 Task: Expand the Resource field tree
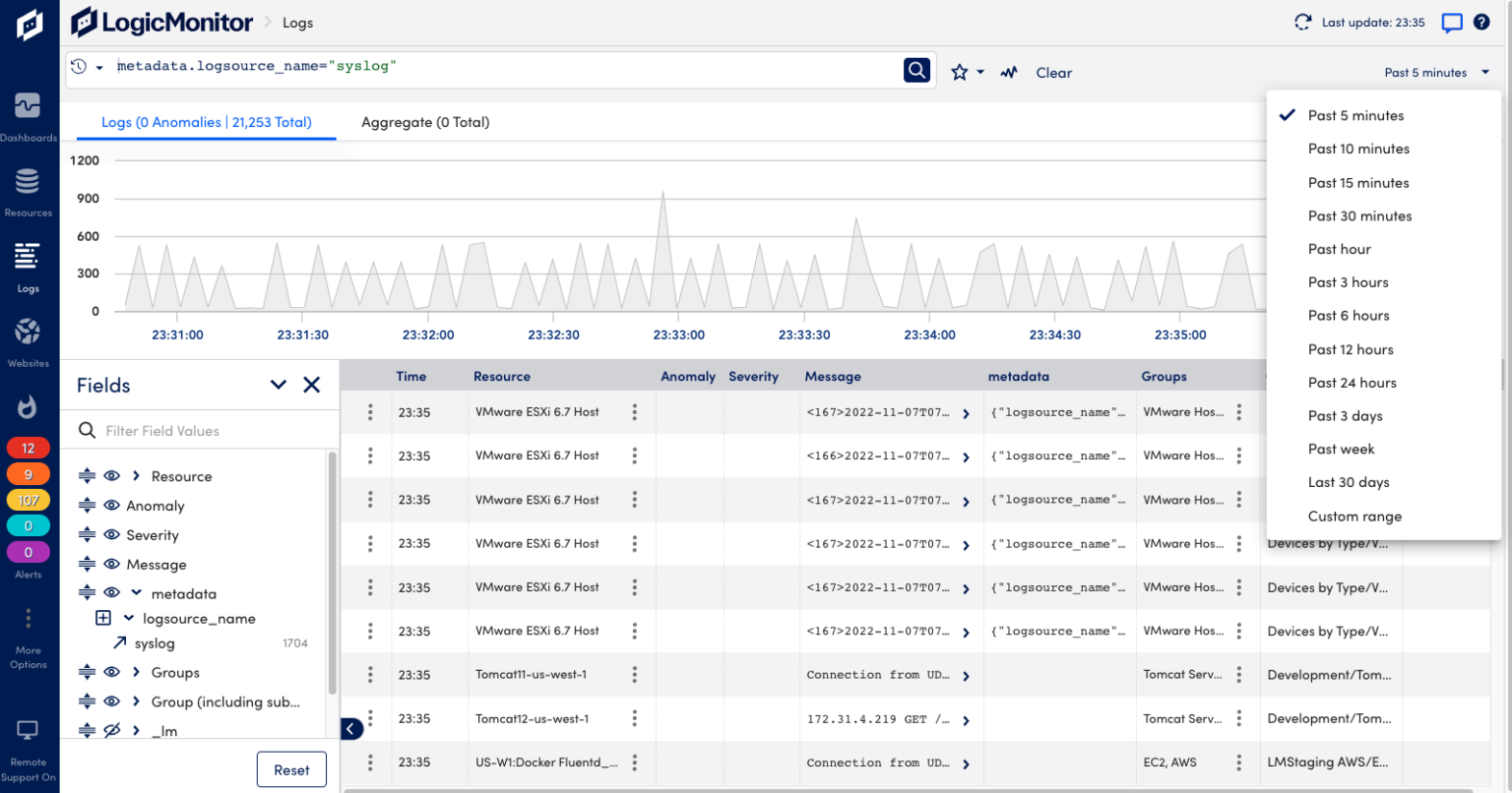point(136,475)
